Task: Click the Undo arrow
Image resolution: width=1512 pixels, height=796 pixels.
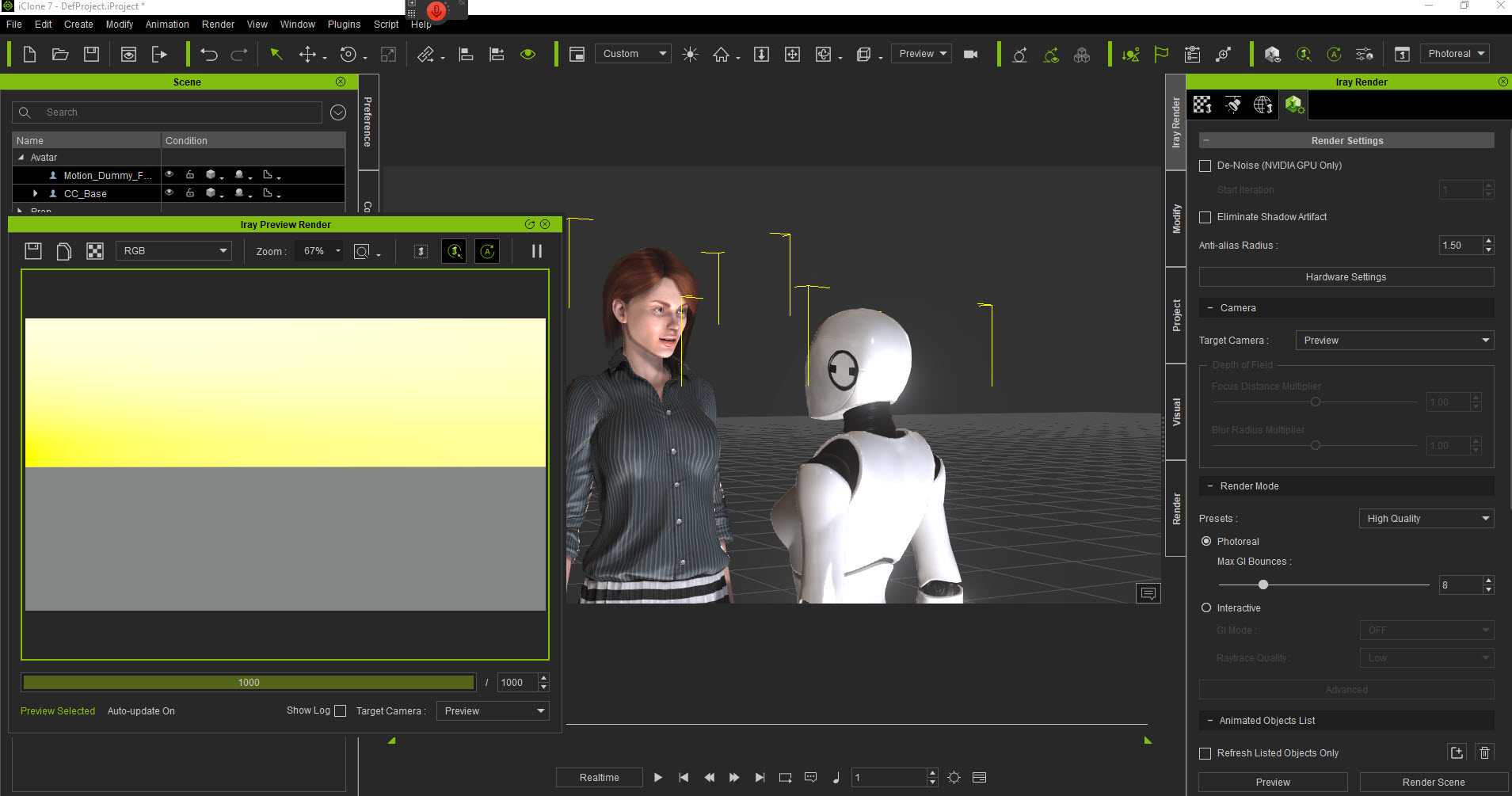Action: (208, 54)
